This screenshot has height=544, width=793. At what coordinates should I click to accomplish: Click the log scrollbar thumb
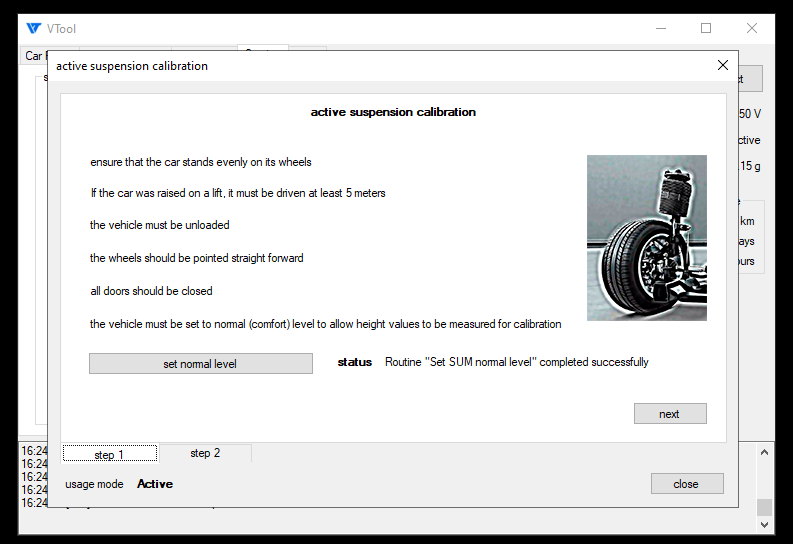click(x=764, y=507)
